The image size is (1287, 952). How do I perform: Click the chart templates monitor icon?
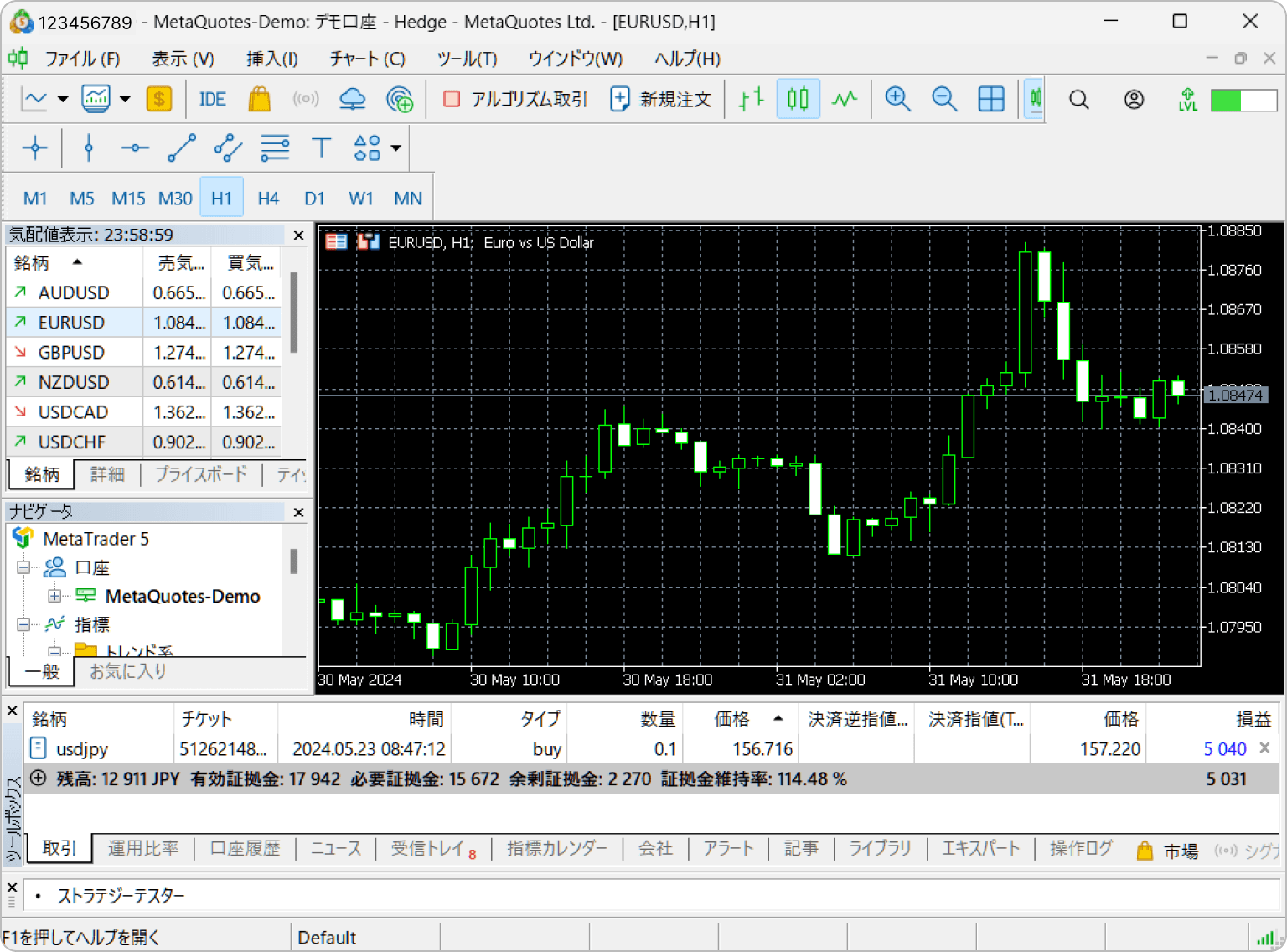tap(96, 100)
